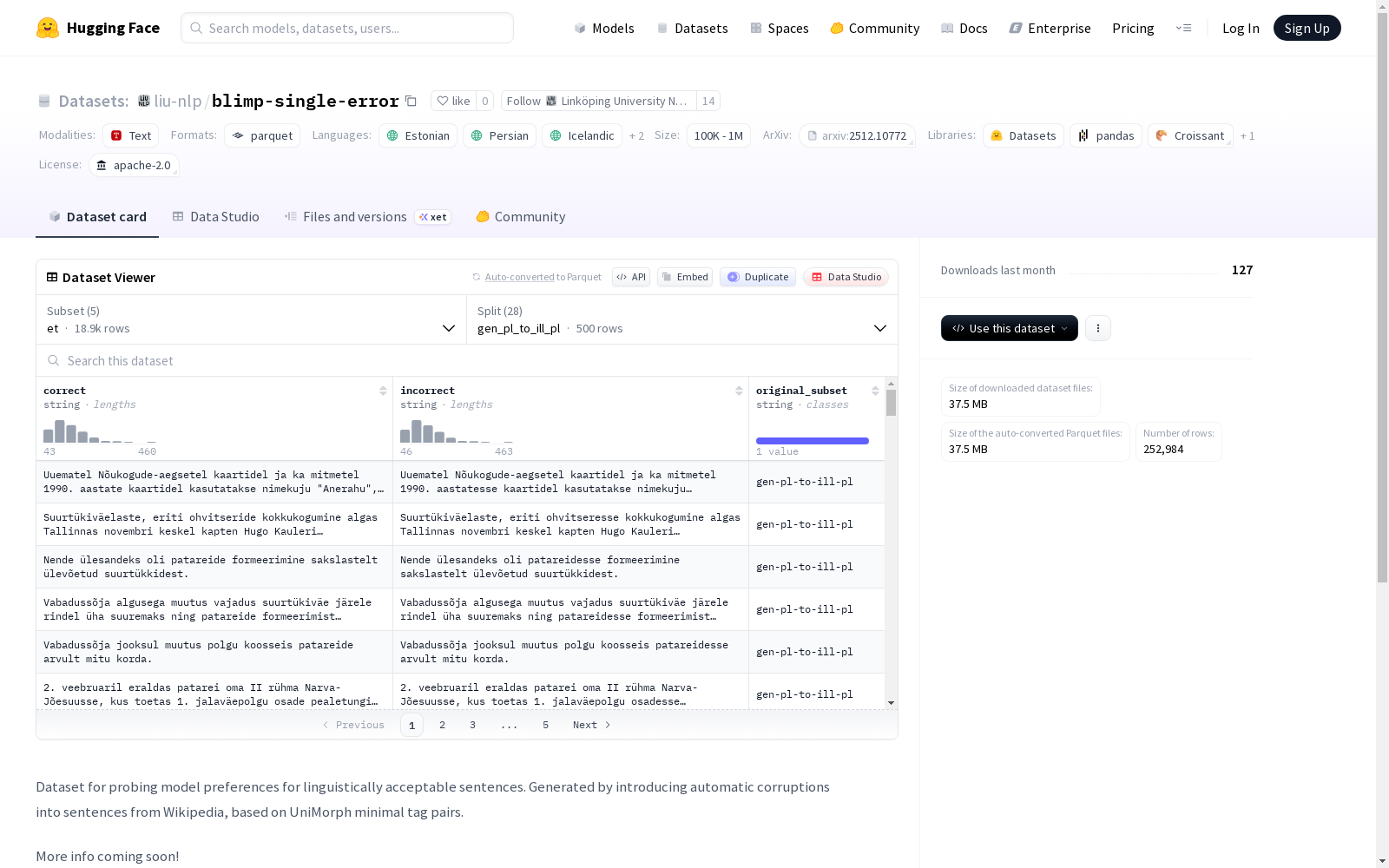The image size is (1389, 868).
Task: Click the correct column length histogram
Action: (x=100, y=431)
